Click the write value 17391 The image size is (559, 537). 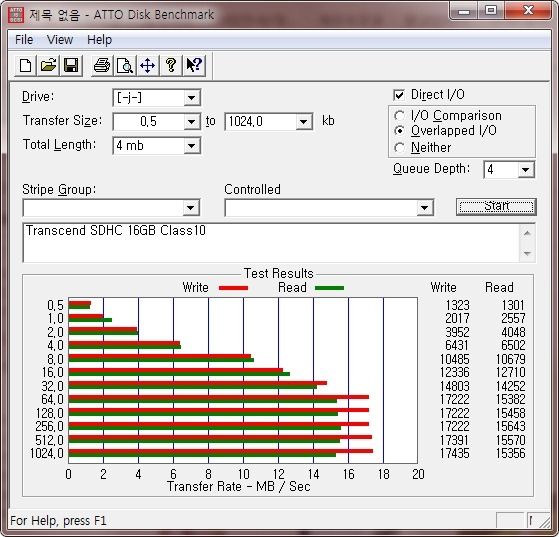[x=455, y=440]
